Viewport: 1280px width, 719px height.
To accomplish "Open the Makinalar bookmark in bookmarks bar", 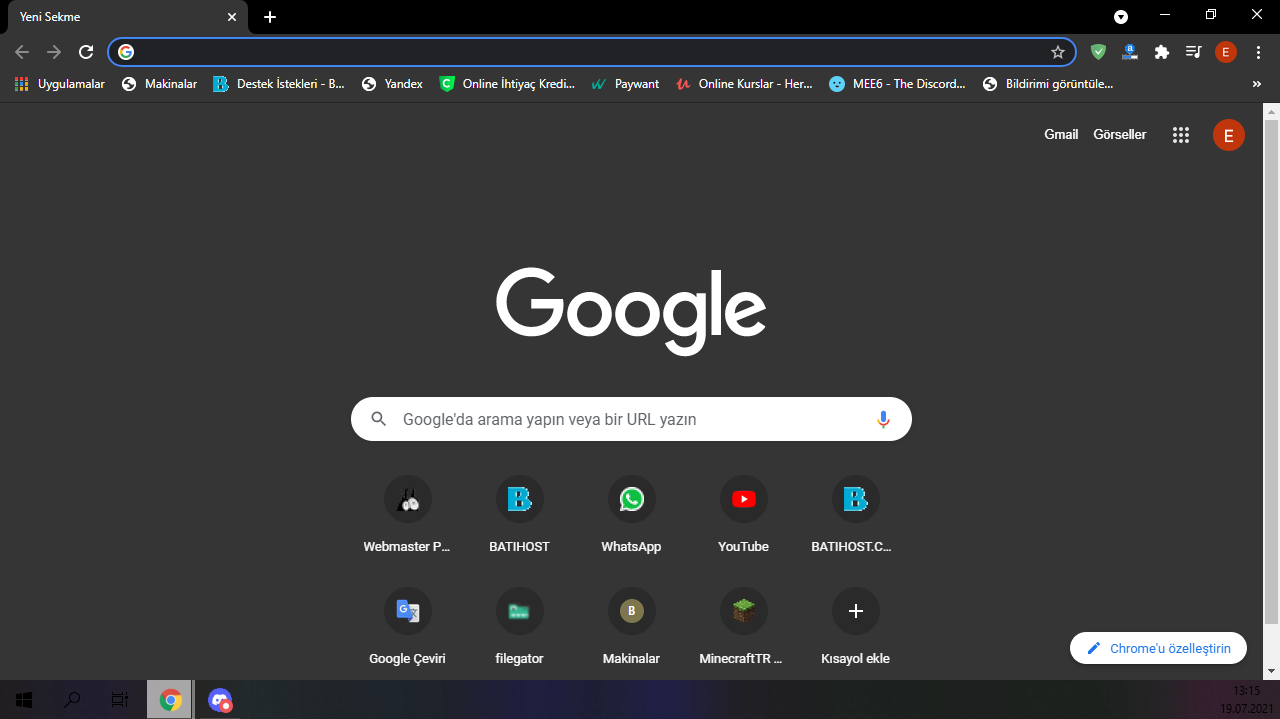I will (160, 84).
